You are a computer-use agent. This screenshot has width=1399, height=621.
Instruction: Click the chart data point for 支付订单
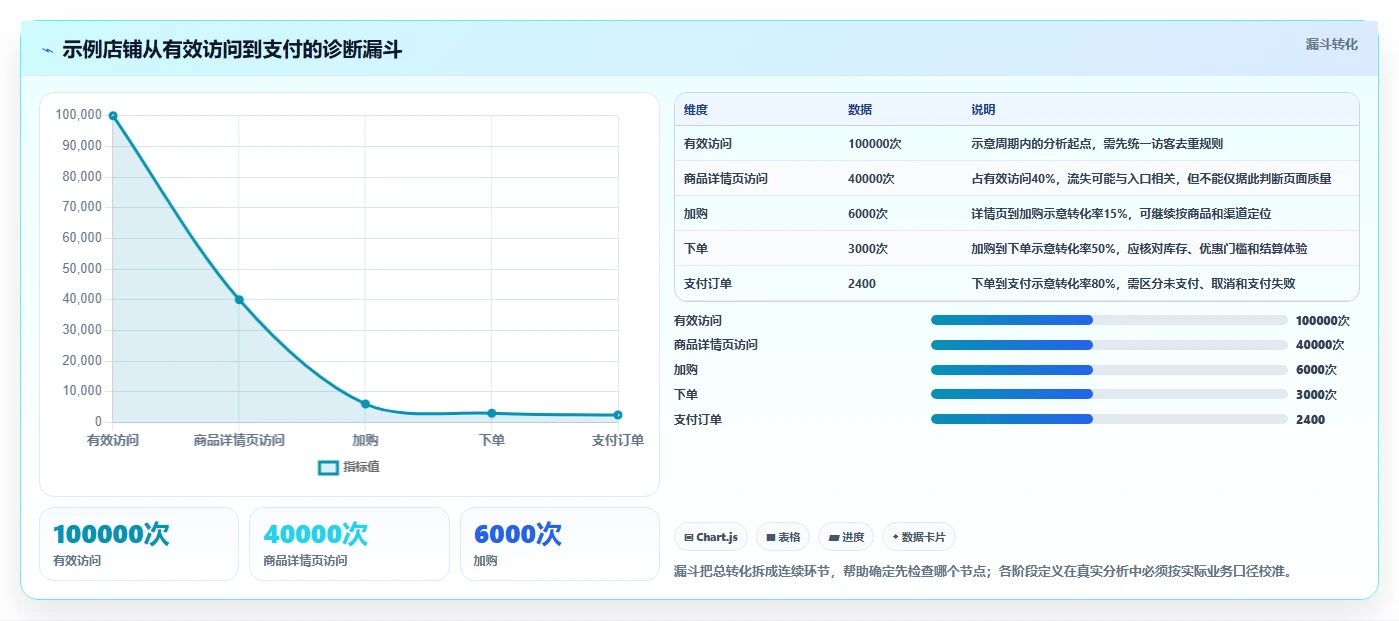[x=618, y=415]
